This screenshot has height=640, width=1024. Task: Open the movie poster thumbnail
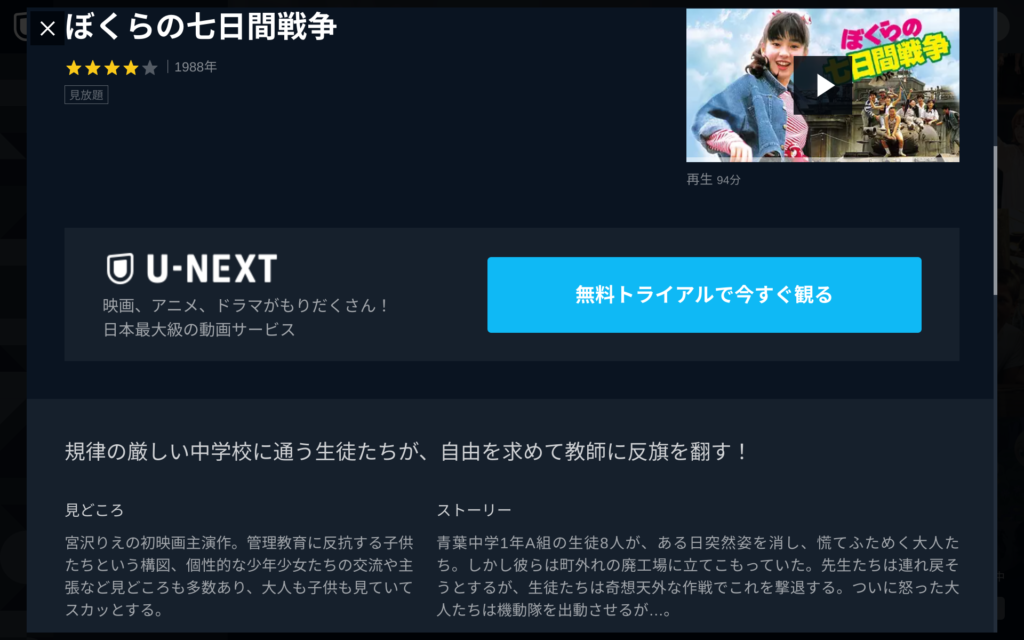point(822,85)
